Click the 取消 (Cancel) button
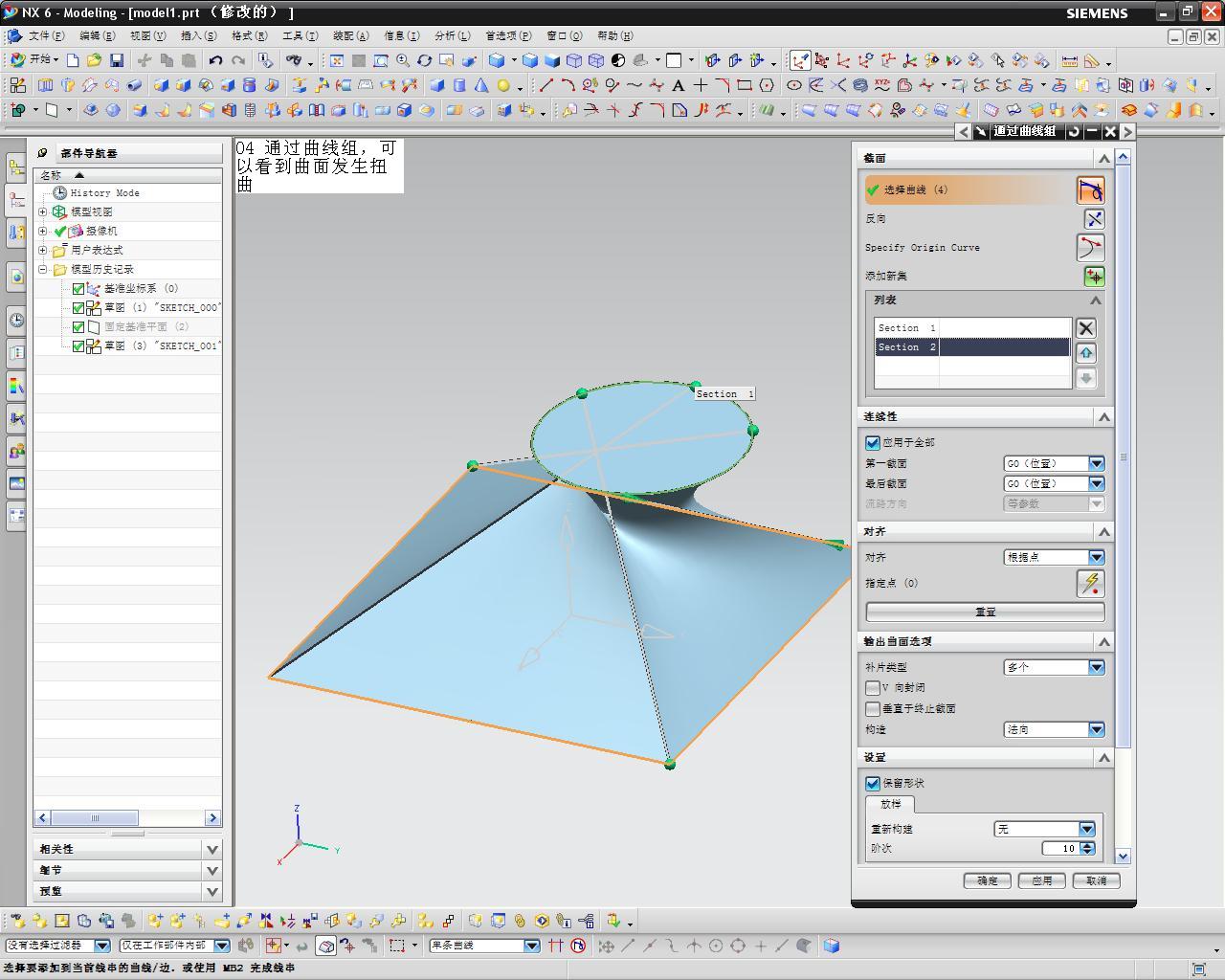 pos(1096,881)
